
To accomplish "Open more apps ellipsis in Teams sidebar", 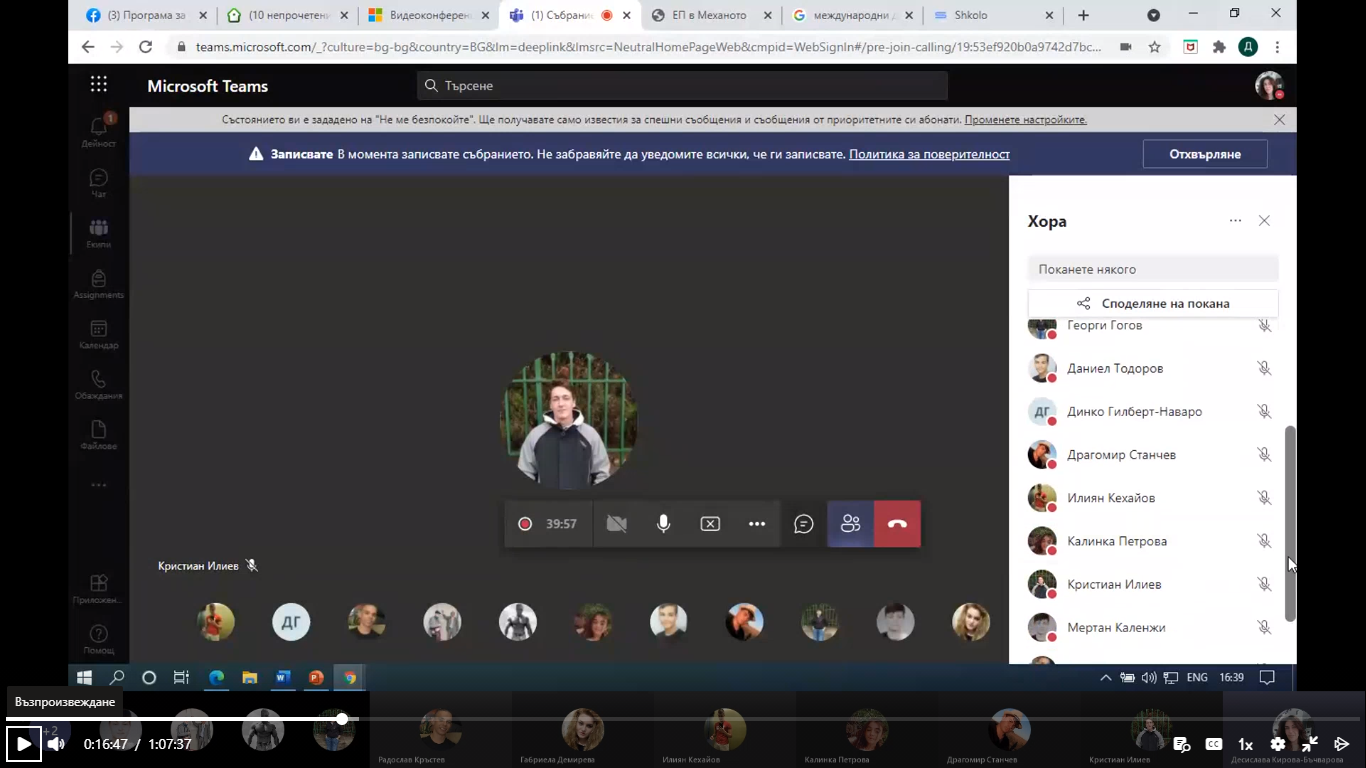I will 99,485.
